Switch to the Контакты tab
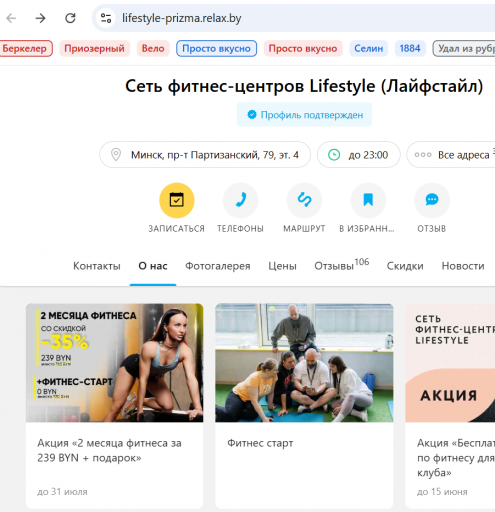Screen dimensions: 495x512 [97, 266]
